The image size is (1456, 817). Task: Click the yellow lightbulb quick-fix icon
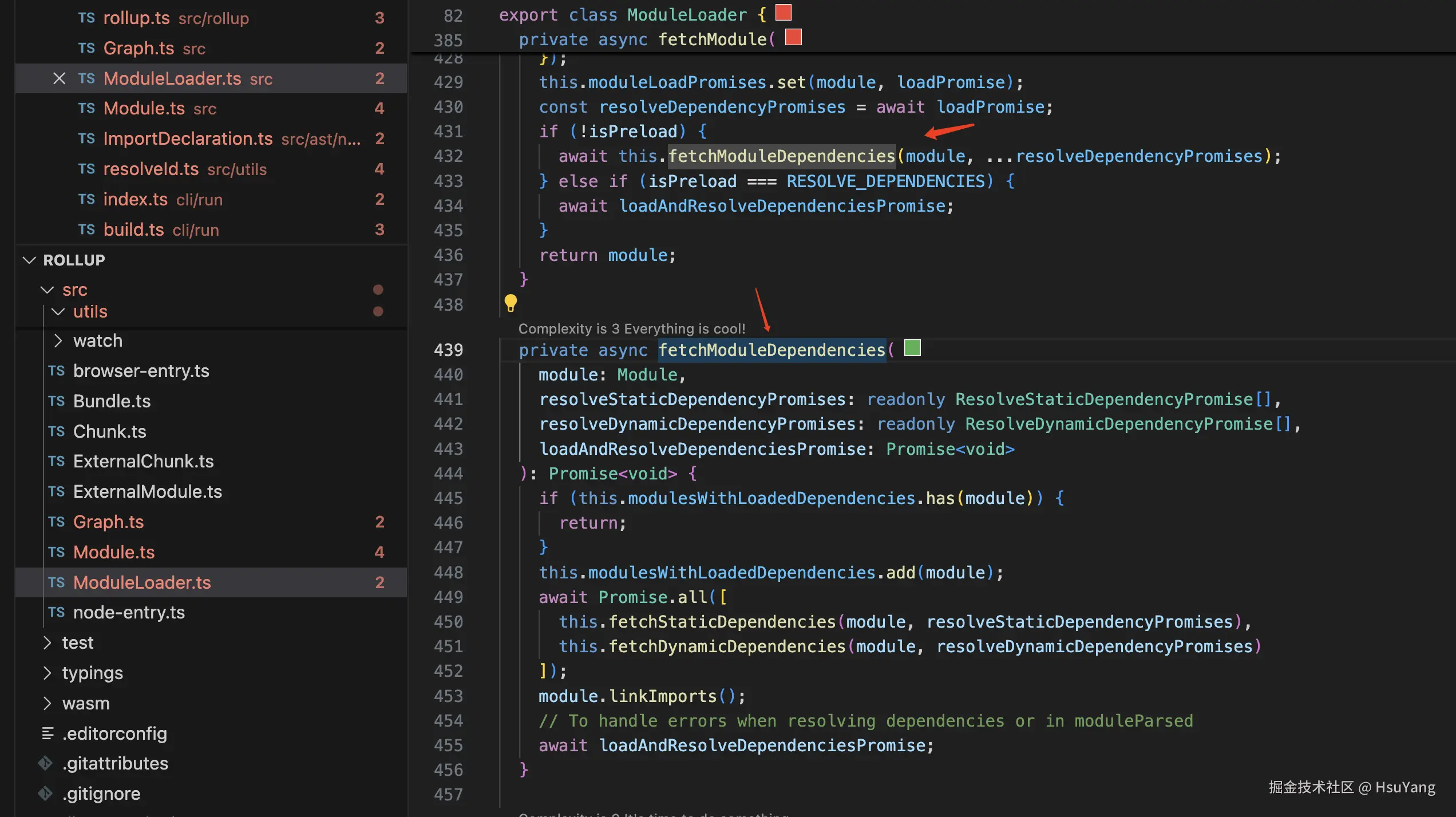[x=511, y=303]
